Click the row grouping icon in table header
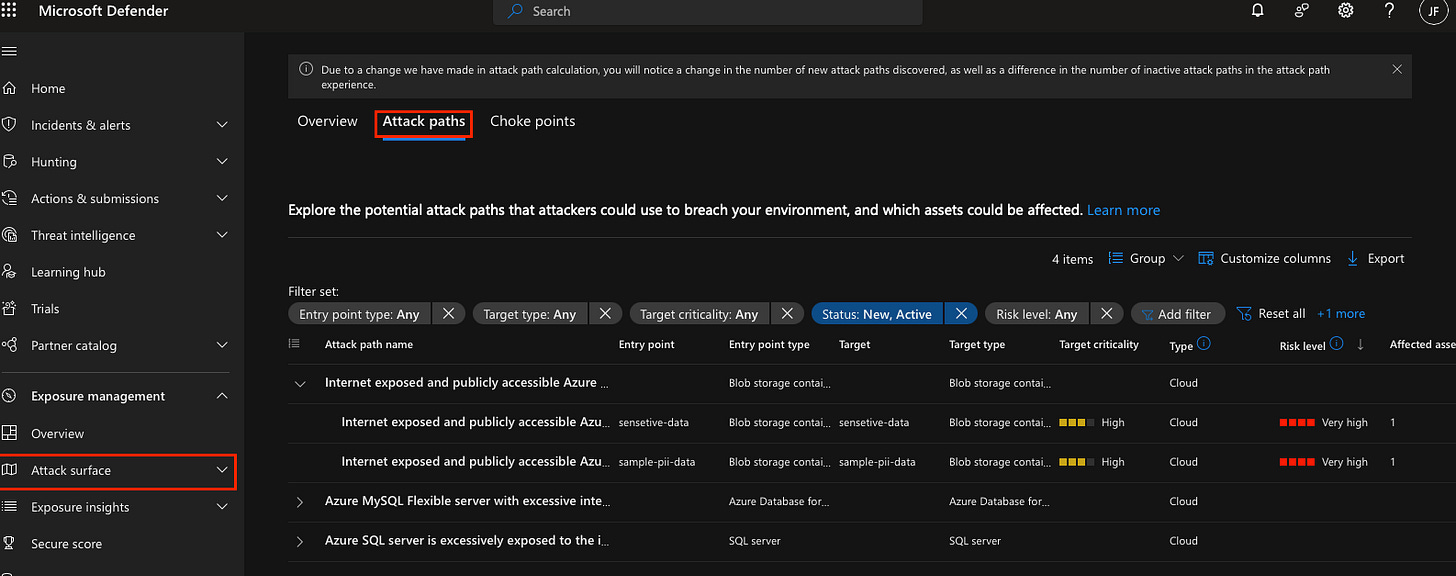The width and height of the screenshot is (1456, 576). [294, 344]
